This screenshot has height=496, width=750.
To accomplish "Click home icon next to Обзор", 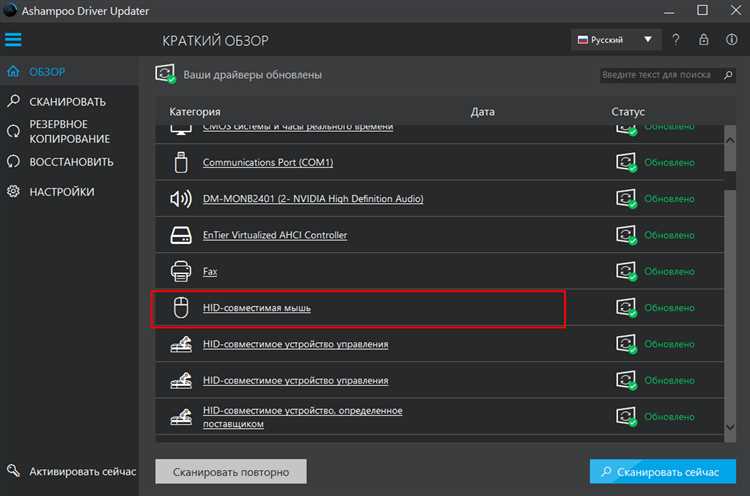I will [x=13, y=72].
